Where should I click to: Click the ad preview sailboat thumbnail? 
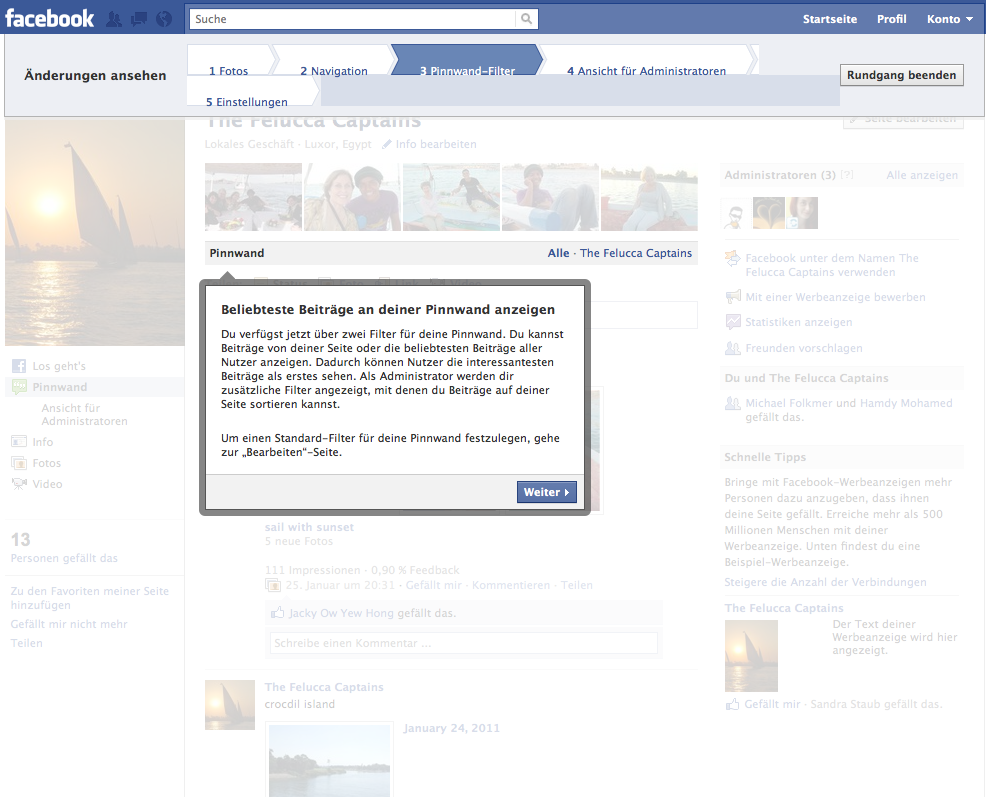751,655
